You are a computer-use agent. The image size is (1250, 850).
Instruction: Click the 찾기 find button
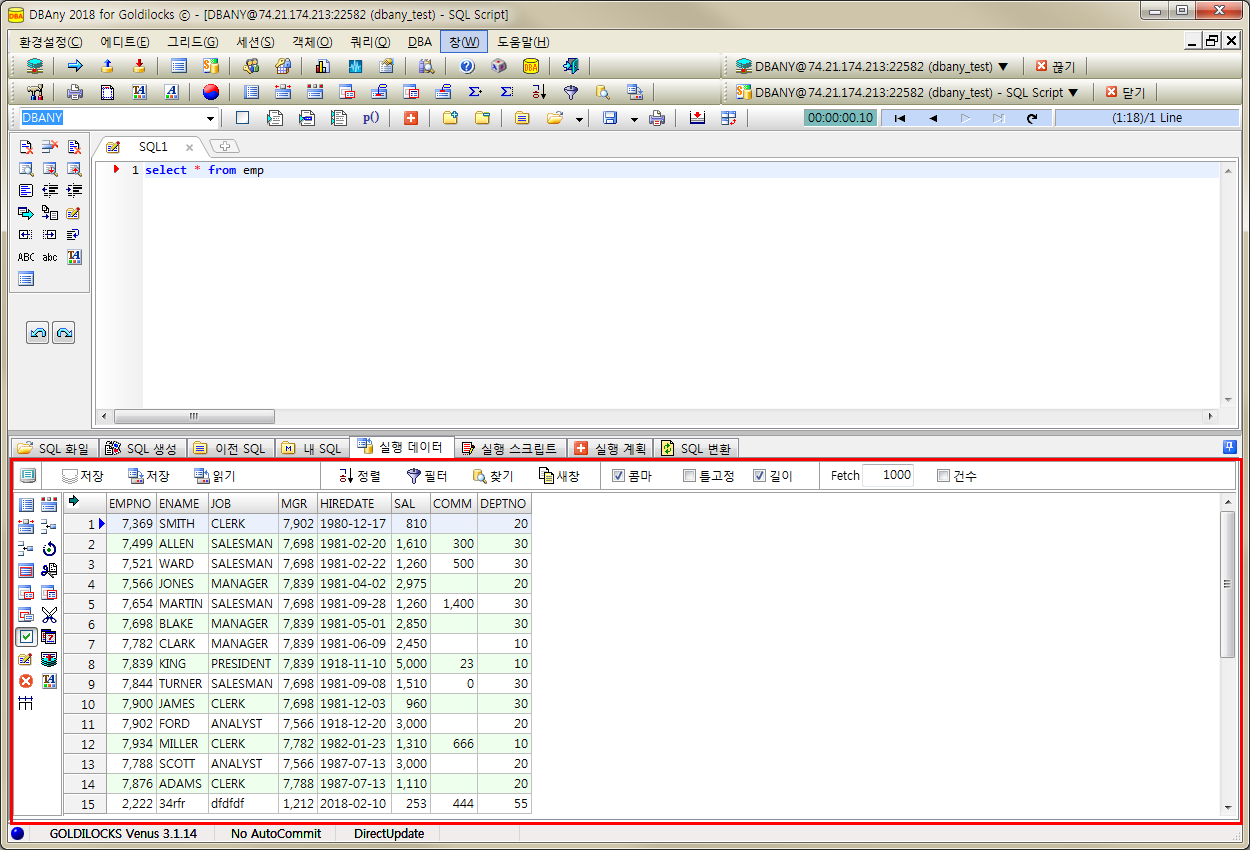coord(493,476)
